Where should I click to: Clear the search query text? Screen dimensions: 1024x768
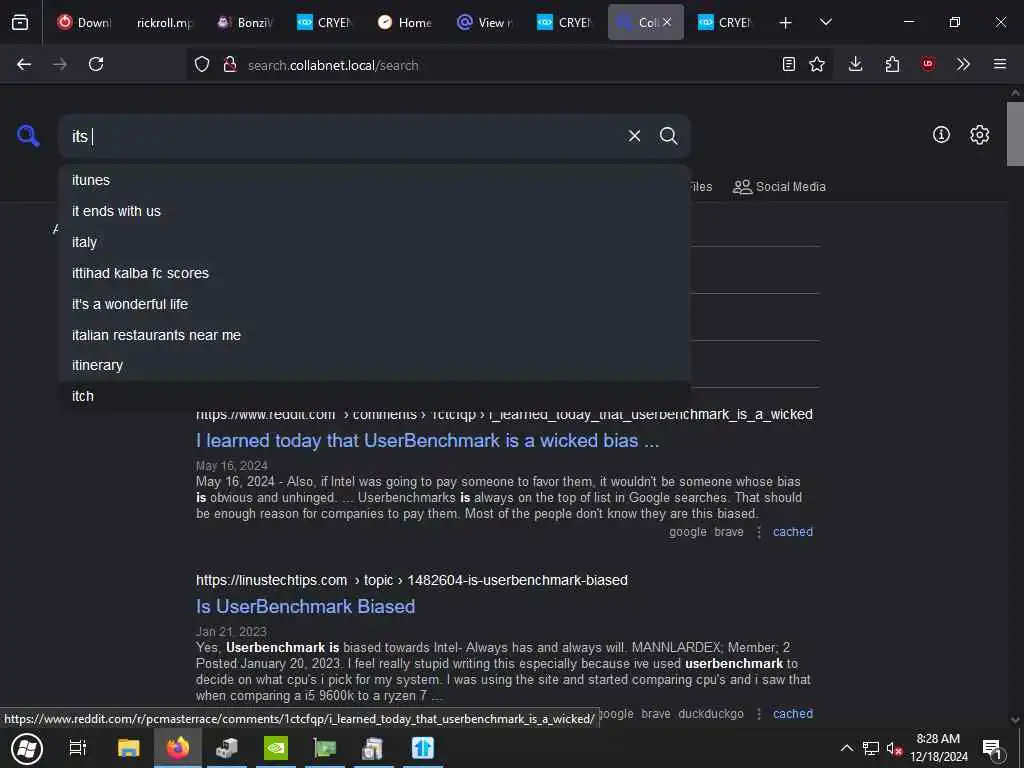(634, 136)
